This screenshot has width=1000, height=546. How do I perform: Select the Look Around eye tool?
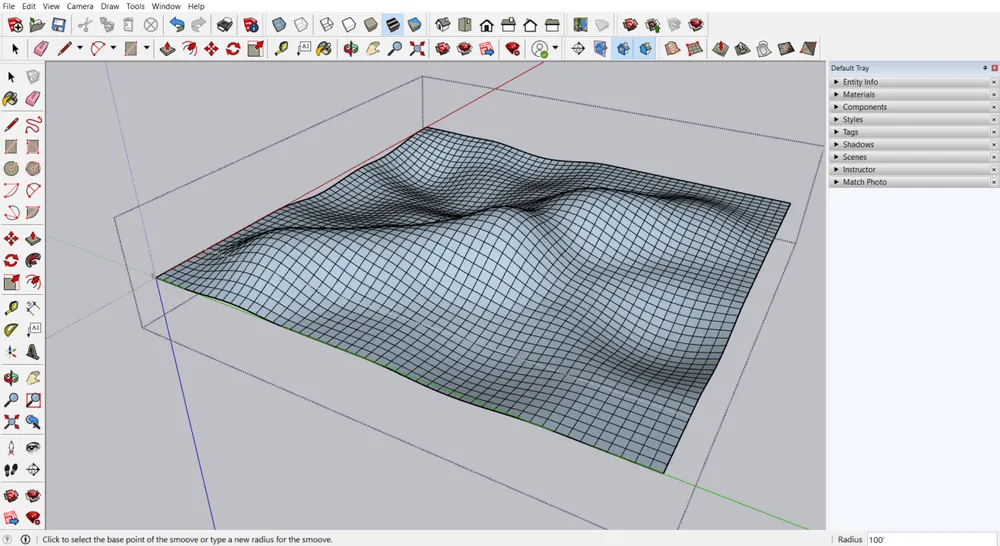tap(33, 448)
